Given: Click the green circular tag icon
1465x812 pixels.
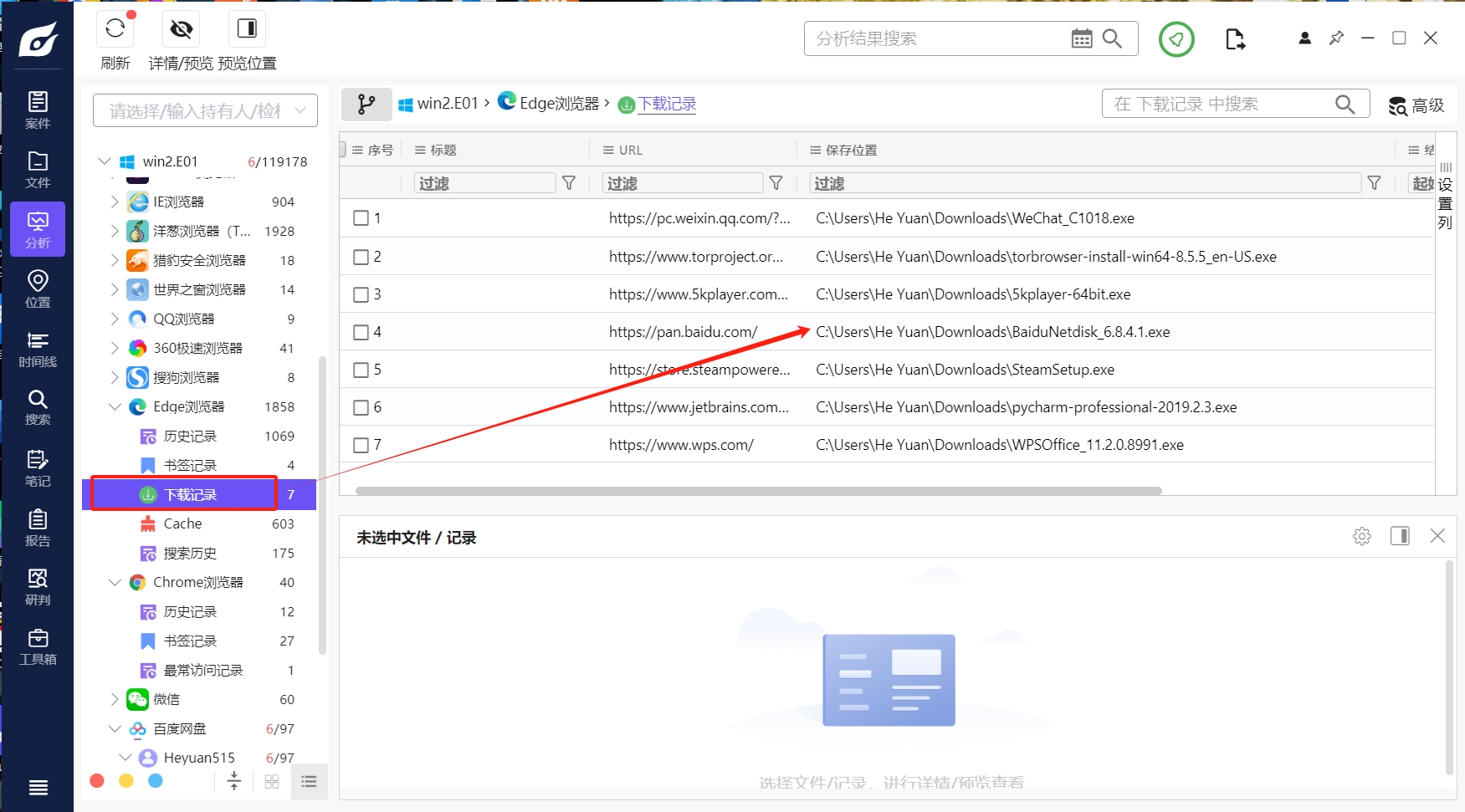Looking at the screenshot, I should [1176, 39].
